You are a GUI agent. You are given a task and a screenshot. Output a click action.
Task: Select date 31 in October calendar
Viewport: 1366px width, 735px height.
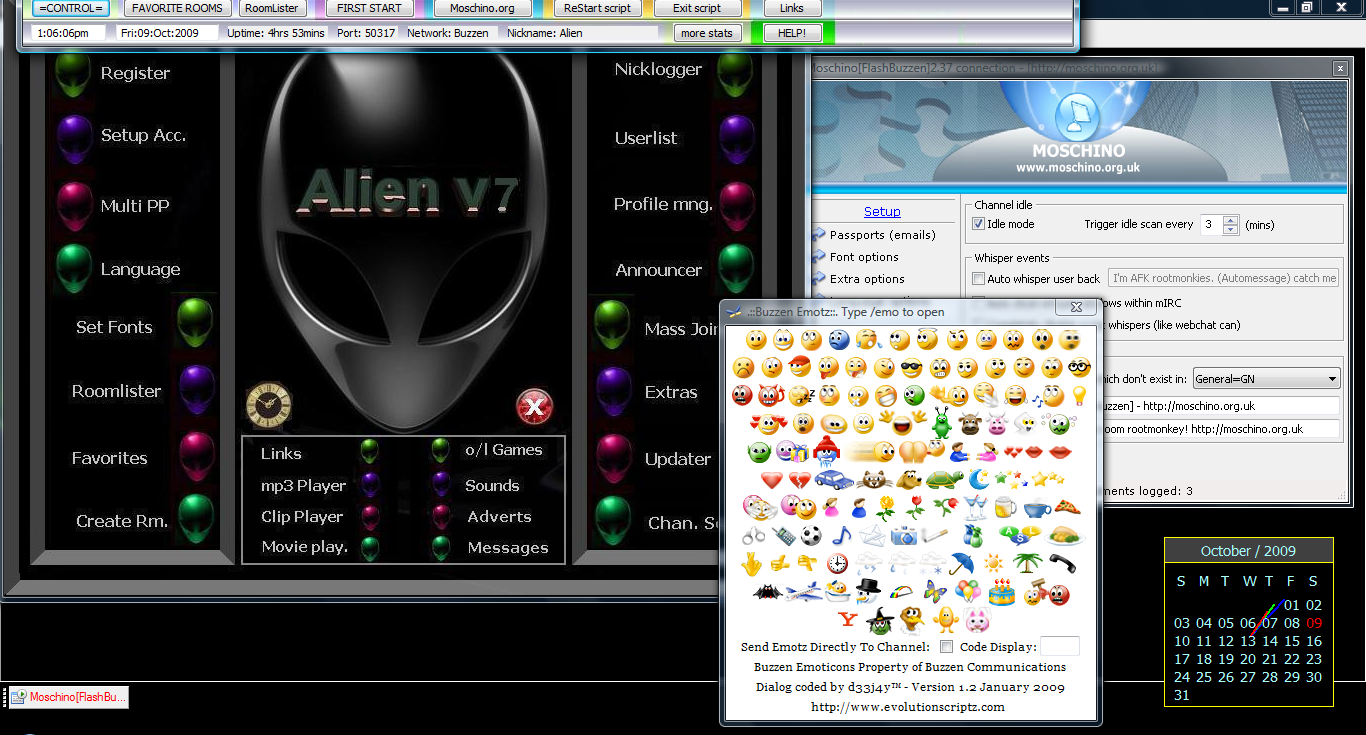1182,695
